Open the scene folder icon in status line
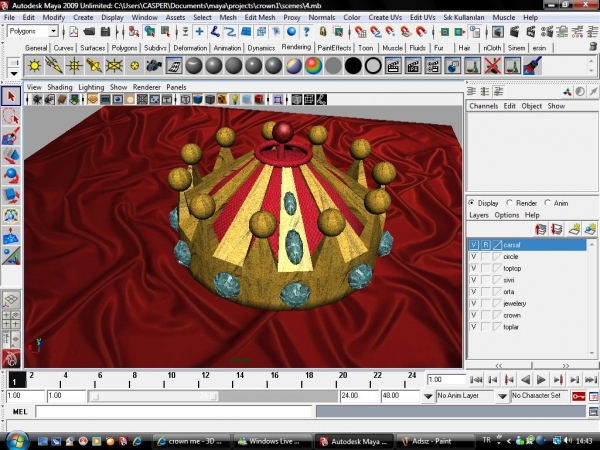Viewport: 600px width, 450px height. (x=89, y=31)
